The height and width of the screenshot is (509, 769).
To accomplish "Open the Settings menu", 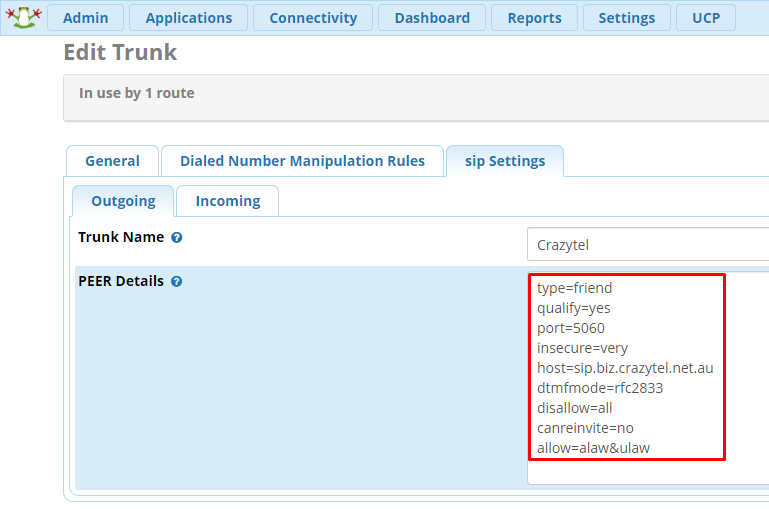I will [626, 18].
